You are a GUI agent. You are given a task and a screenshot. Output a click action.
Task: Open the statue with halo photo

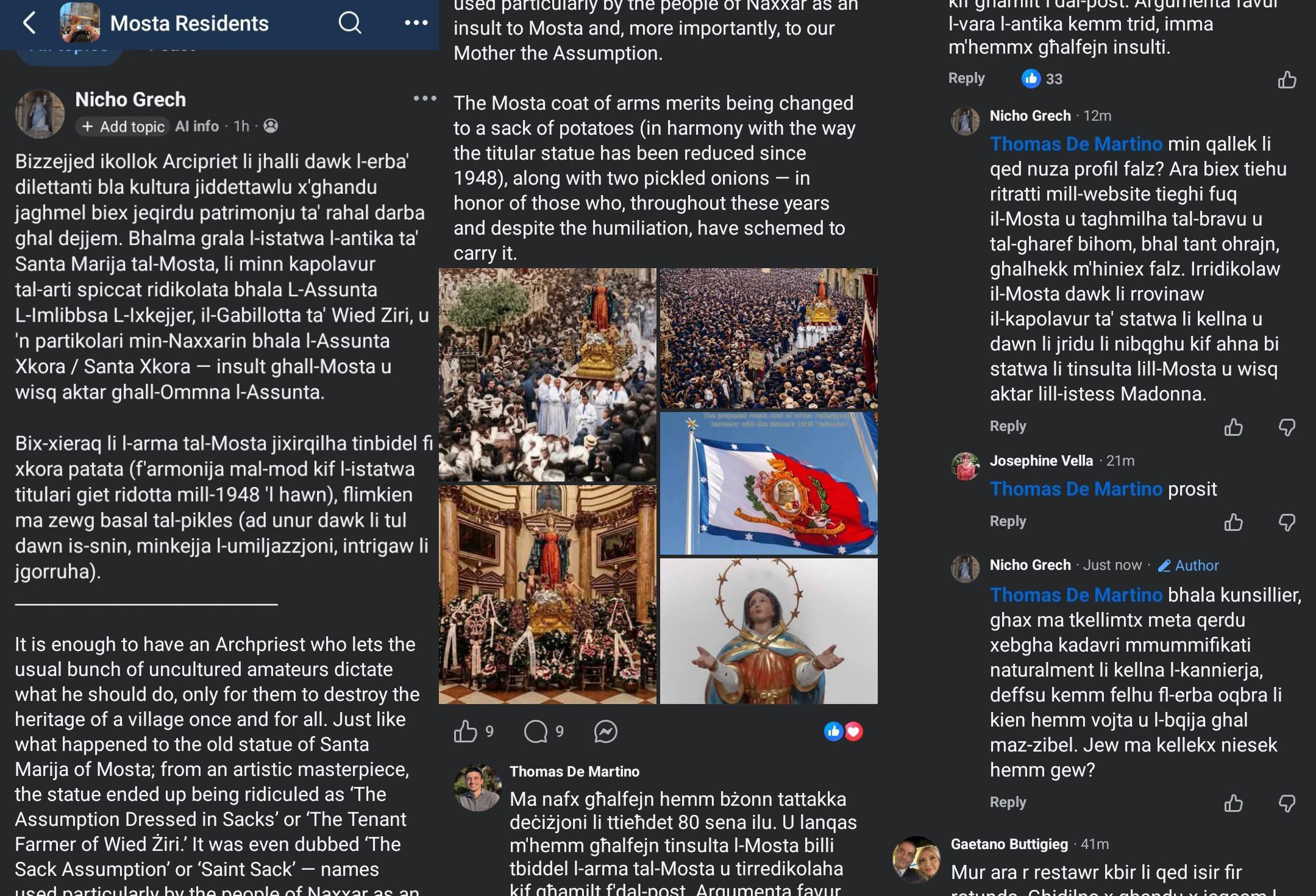click(769, 631)
